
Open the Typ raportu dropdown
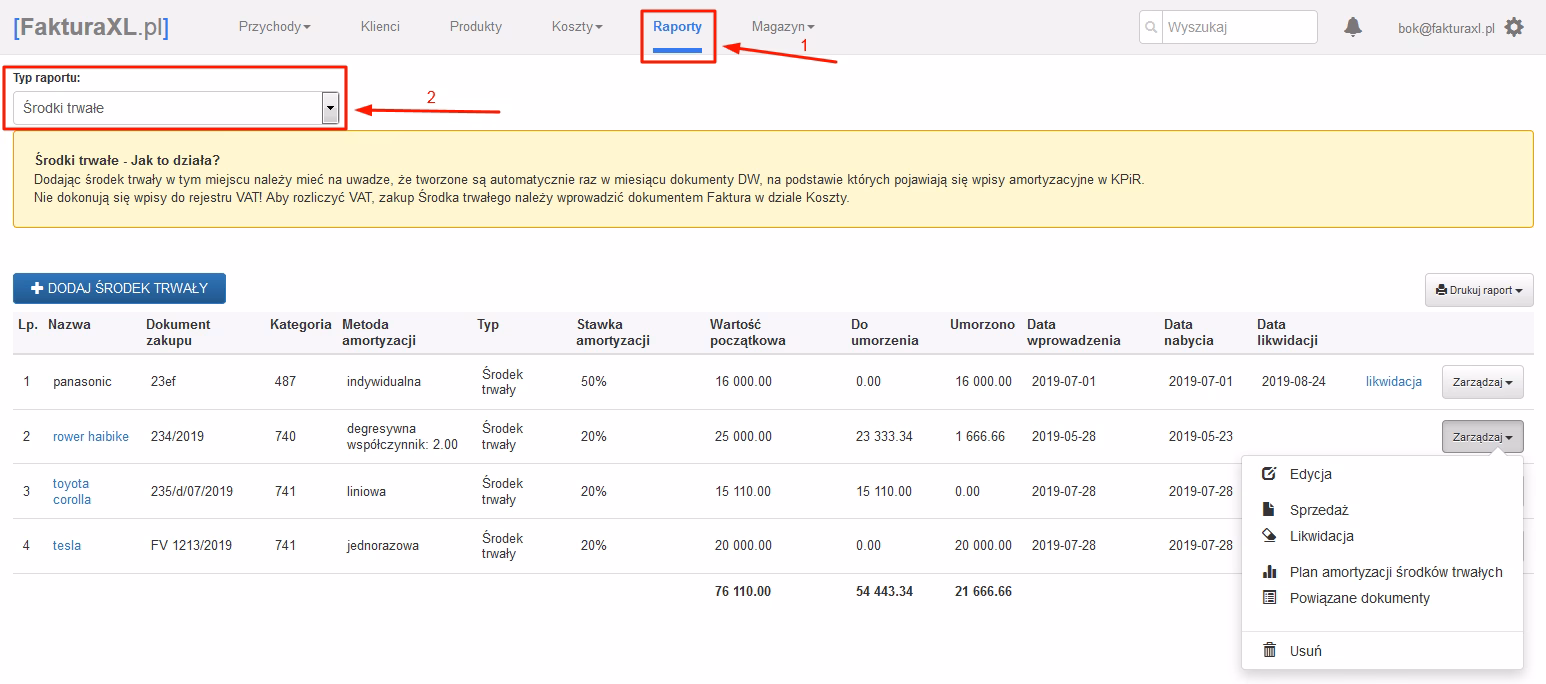pyautogui.click(x=176, y=108)
